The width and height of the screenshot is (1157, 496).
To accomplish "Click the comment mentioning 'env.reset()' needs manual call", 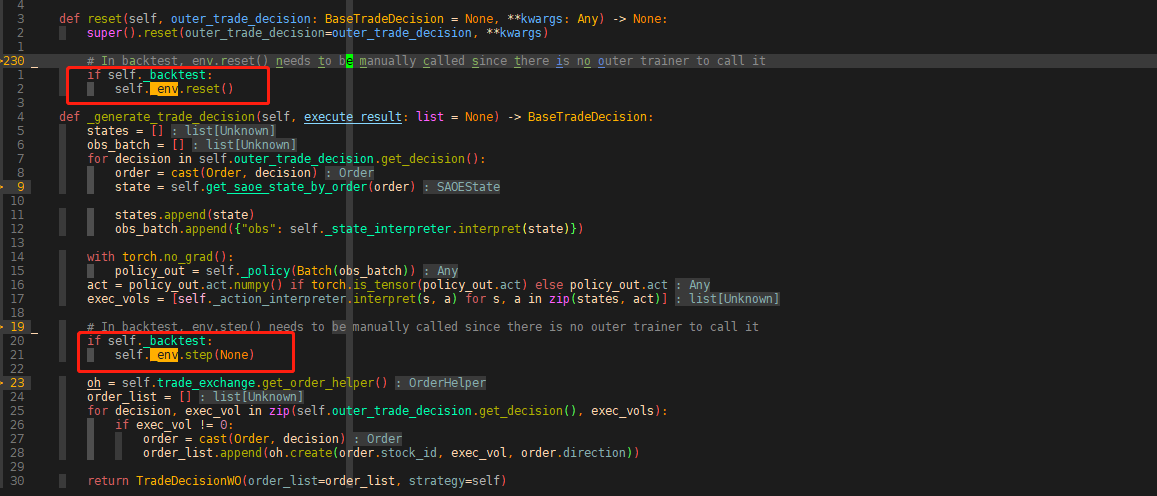I will (x=426, y=61).
